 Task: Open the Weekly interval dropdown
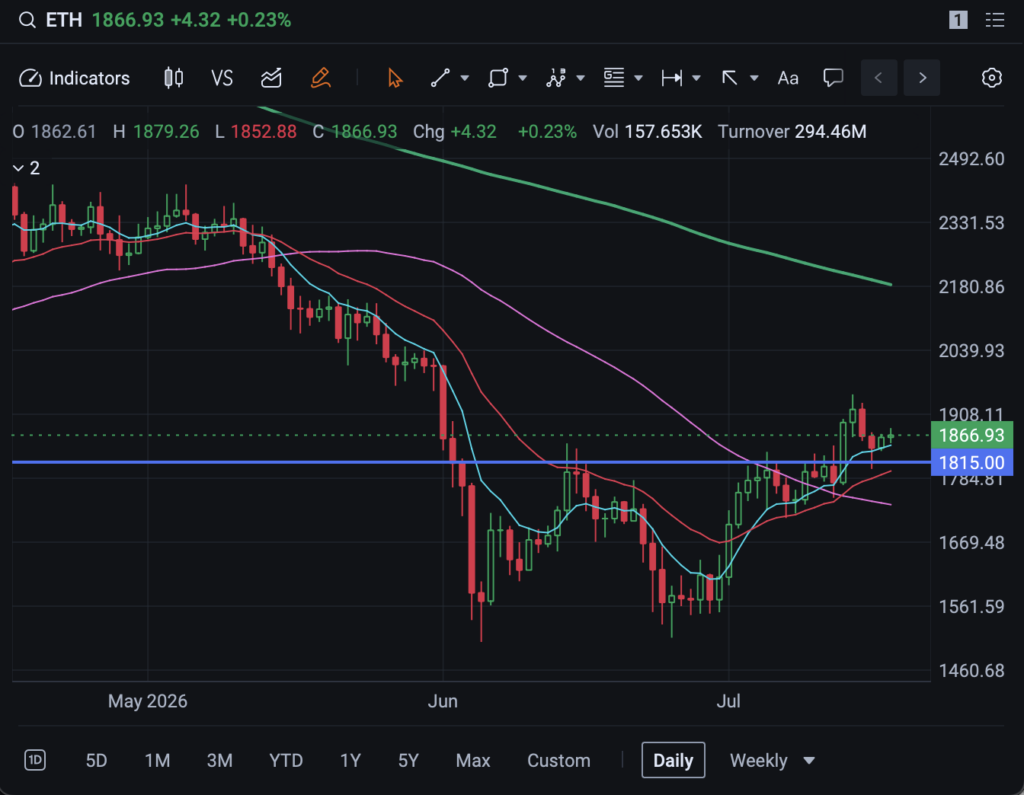[x=772, y=760]
